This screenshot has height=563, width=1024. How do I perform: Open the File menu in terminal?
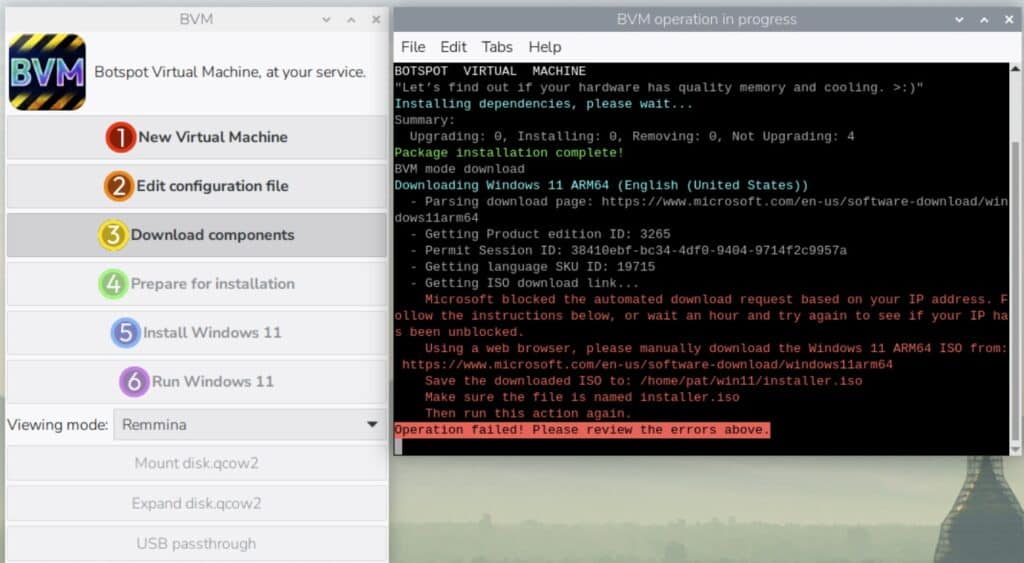412,47
